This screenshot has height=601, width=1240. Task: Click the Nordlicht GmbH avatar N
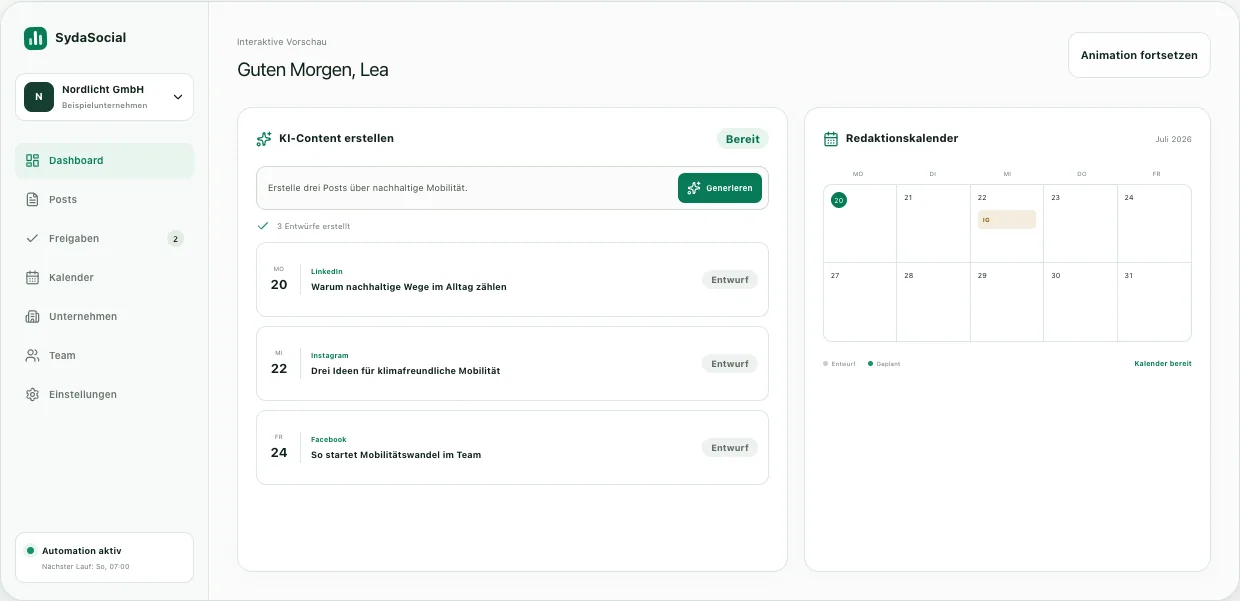coord(39,97)
